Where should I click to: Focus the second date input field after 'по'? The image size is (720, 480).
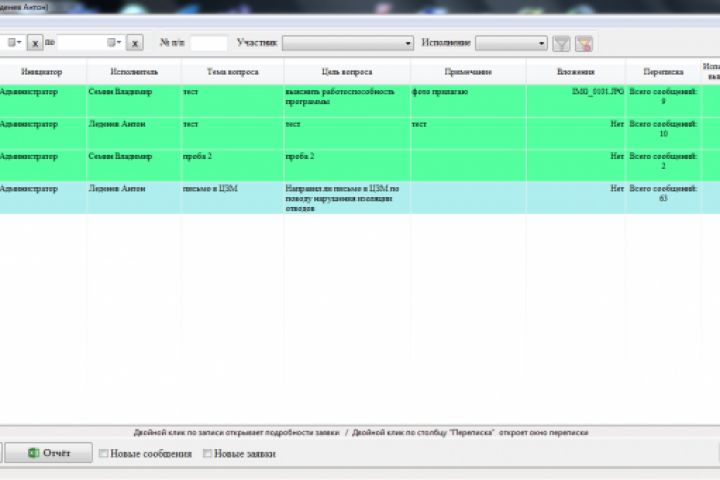[81, 43]
